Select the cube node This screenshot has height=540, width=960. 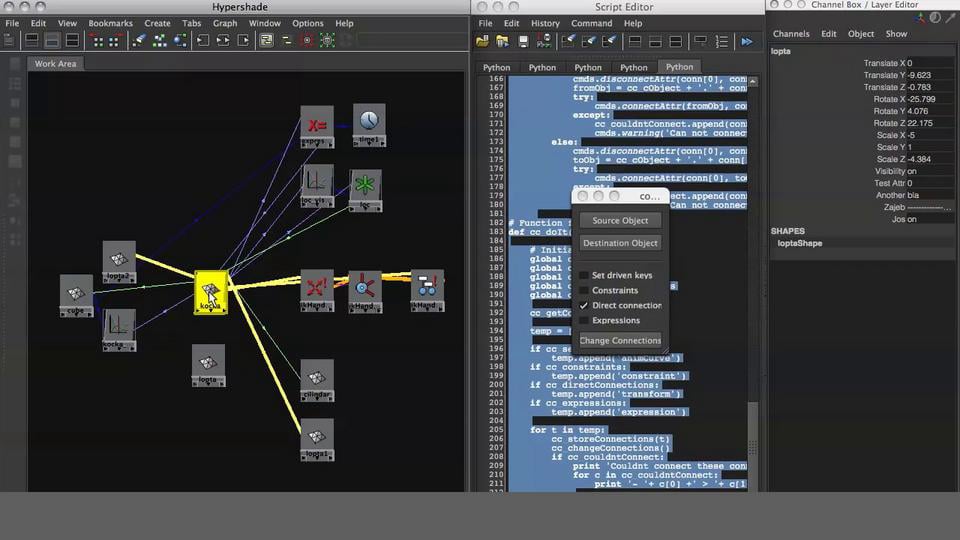tap(77, 296)
